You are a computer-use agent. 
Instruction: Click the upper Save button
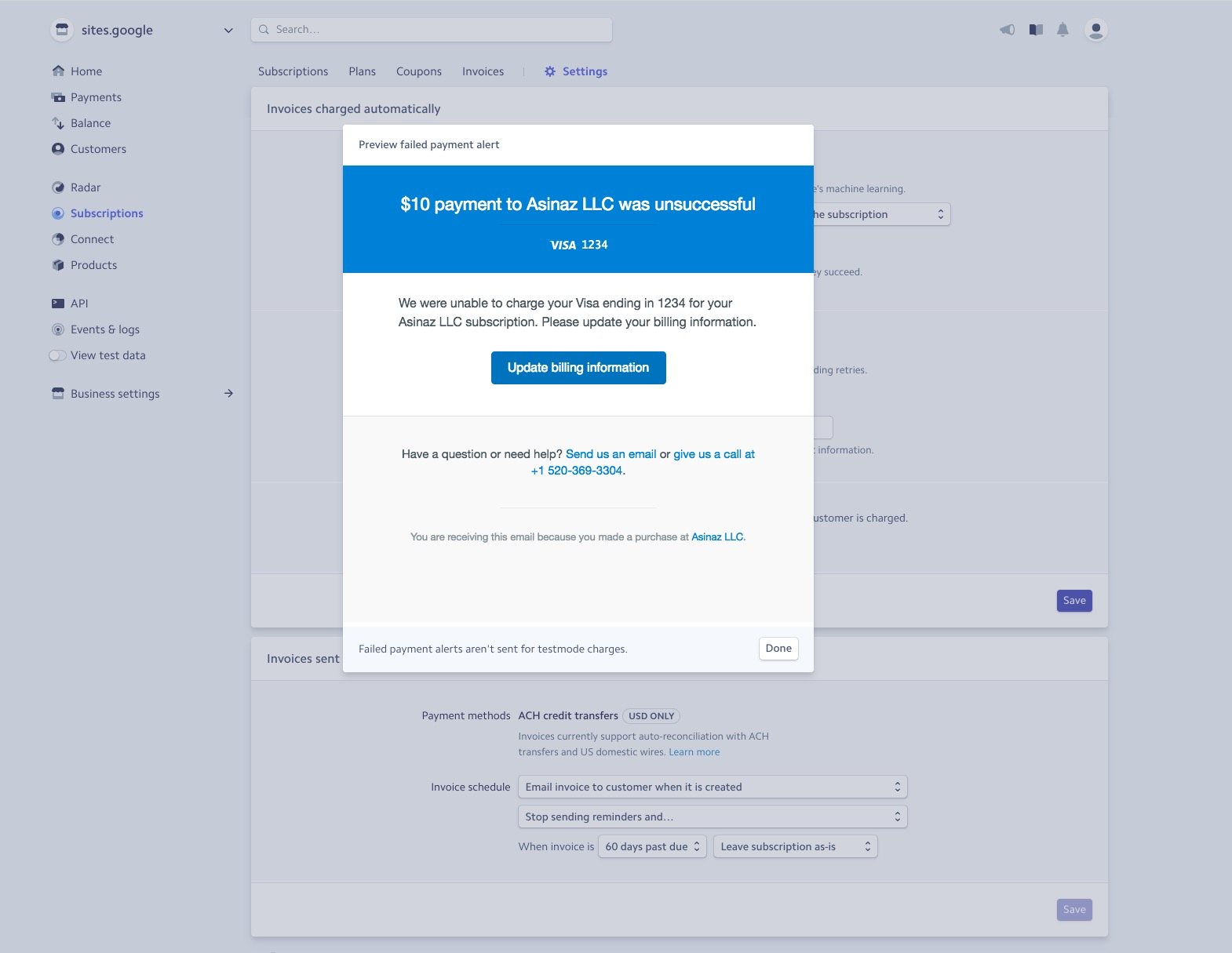click(1074, 601)
